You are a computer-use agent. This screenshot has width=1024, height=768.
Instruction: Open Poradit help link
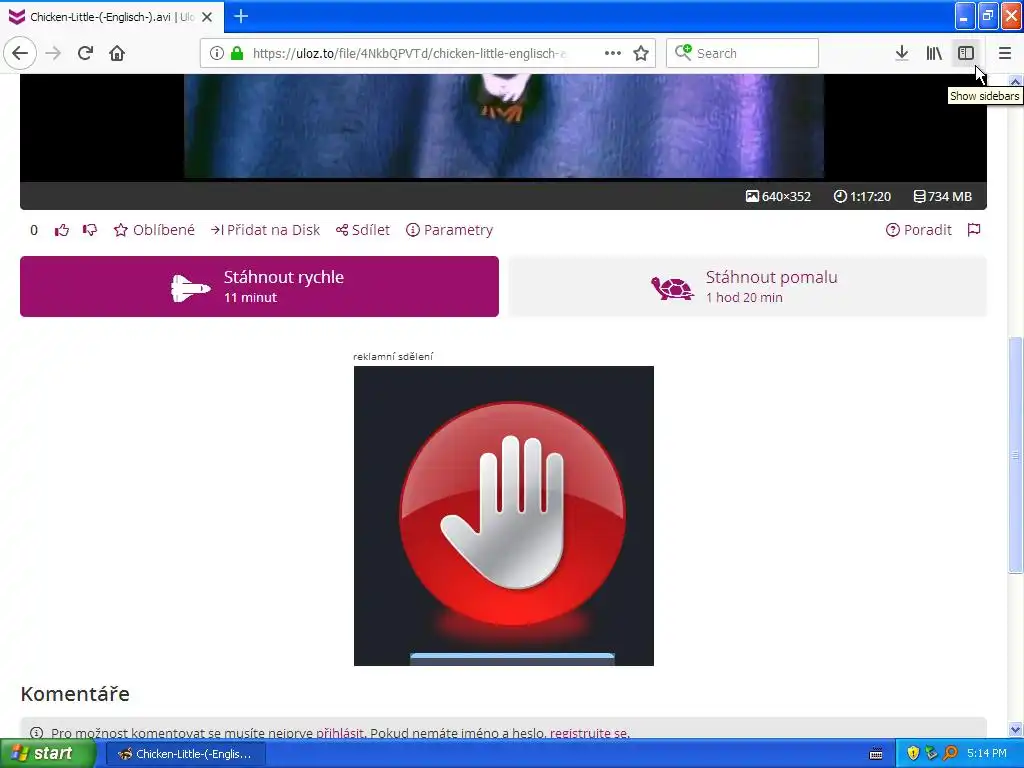919,230
